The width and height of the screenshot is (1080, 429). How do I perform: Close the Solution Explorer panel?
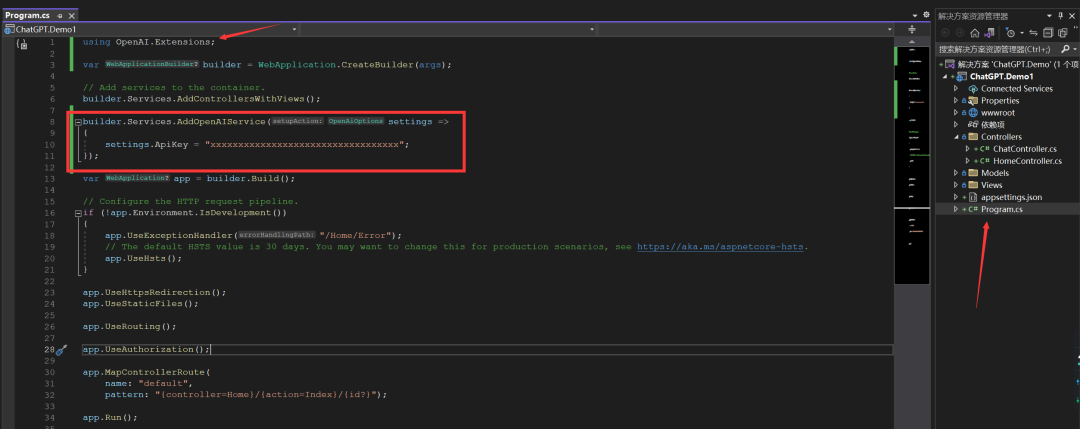tap(1072, 15)
